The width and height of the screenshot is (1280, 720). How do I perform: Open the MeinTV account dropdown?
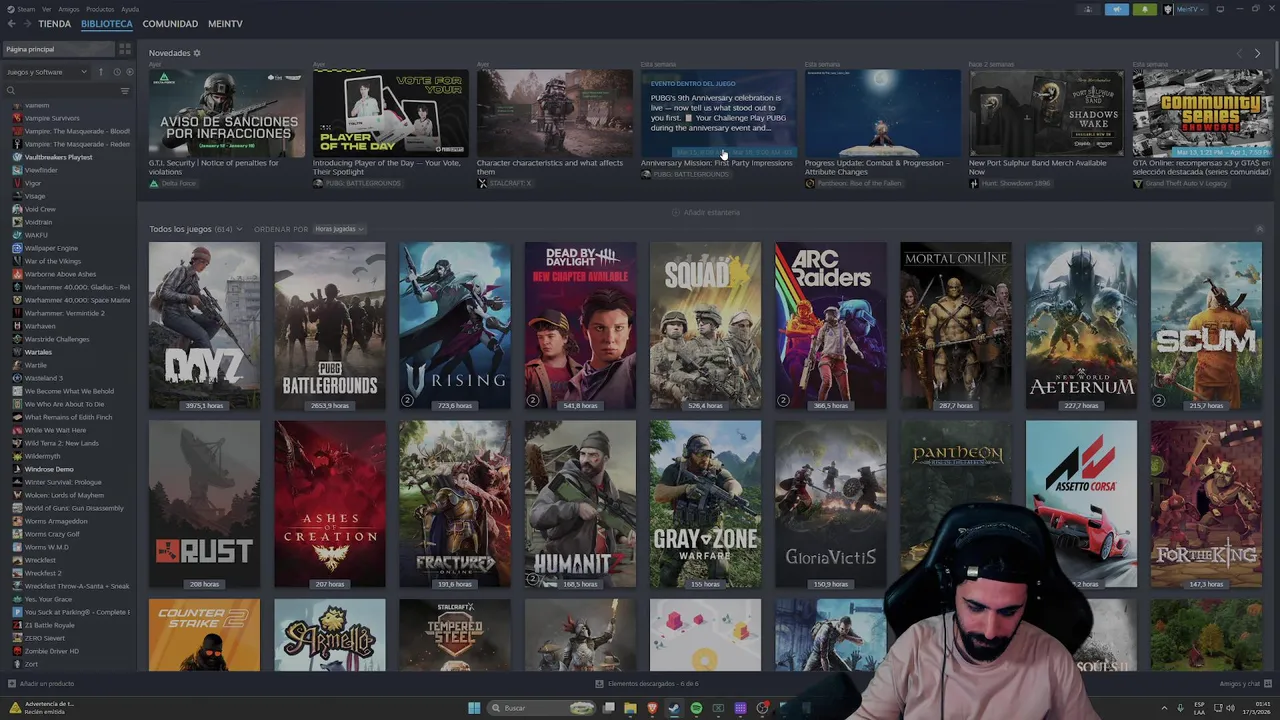[x=1185, y=9]
